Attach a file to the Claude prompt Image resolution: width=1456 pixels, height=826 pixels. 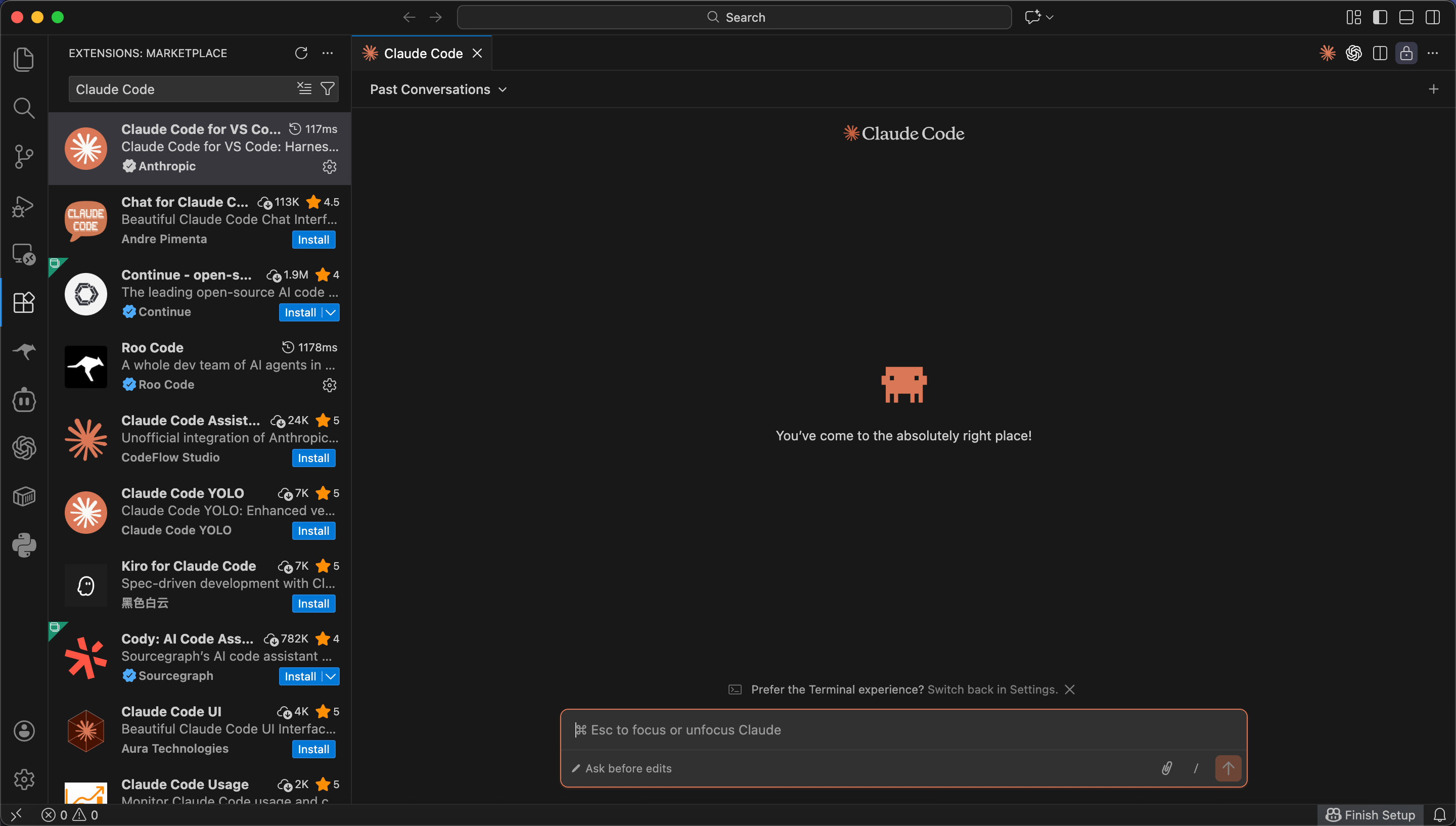click(x=1167, y=768)
